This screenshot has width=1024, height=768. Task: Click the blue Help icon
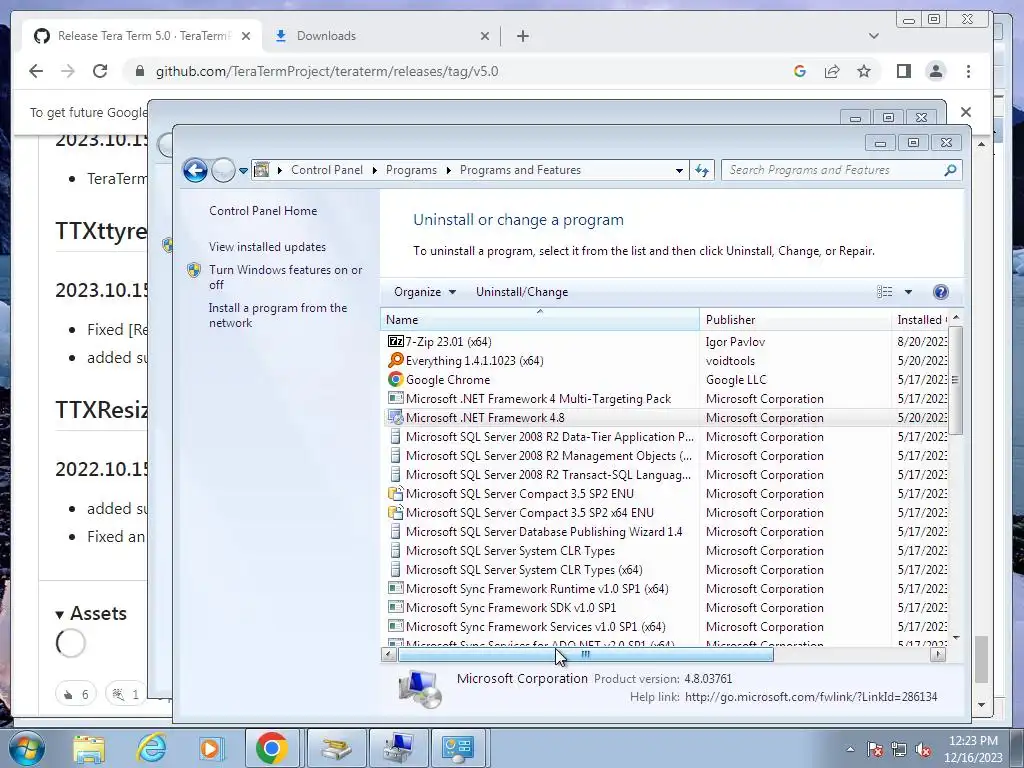coord(940,292)
